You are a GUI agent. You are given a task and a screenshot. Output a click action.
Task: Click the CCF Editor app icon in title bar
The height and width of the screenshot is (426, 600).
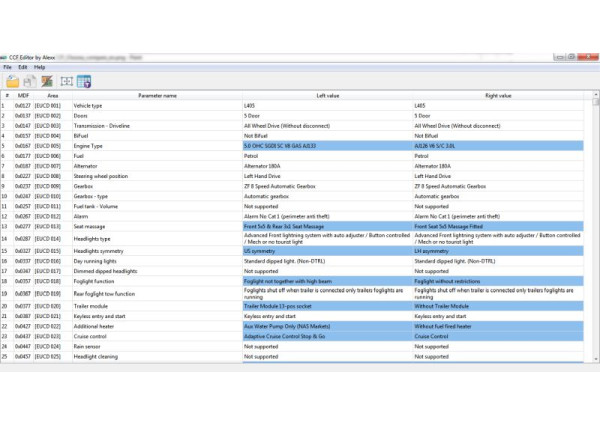pos(7,57)
